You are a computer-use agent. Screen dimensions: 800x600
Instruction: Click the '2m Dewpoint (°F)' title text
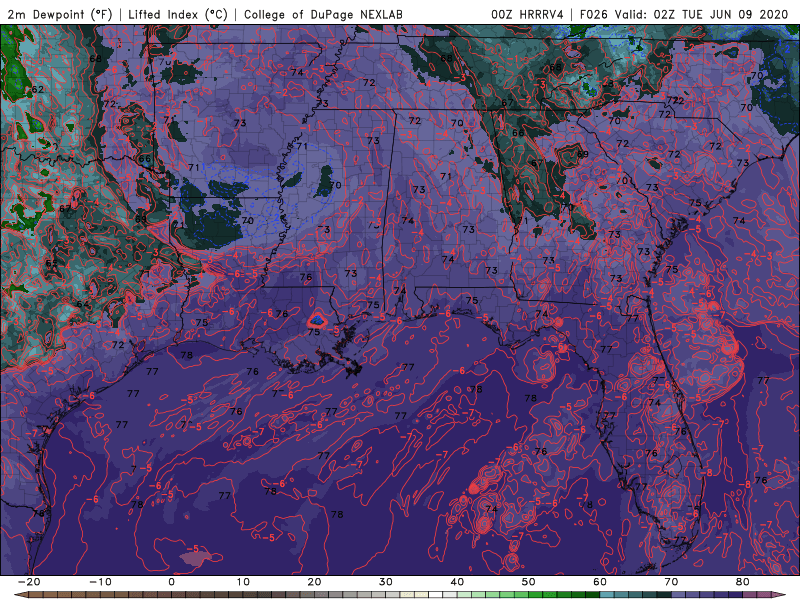coord(60,14)
